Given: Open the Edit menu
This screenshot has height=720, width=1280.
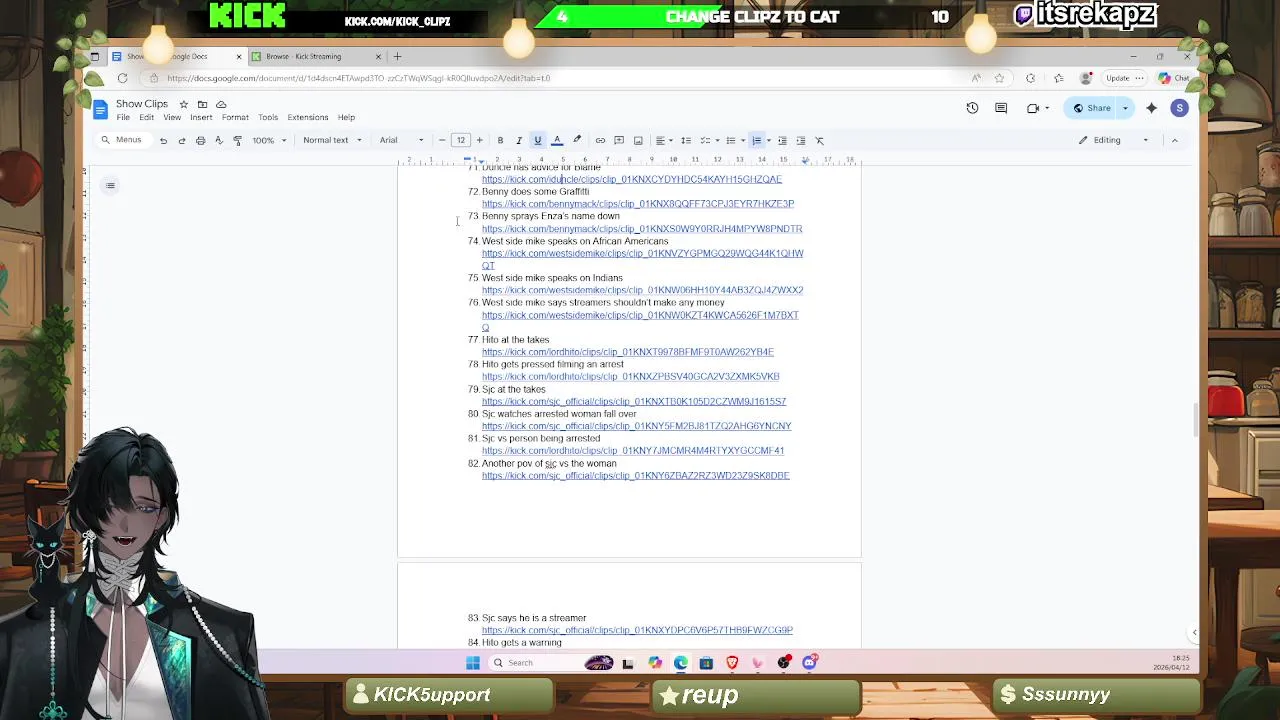Looking at the screenshot, I should click(x=146, y=118).
